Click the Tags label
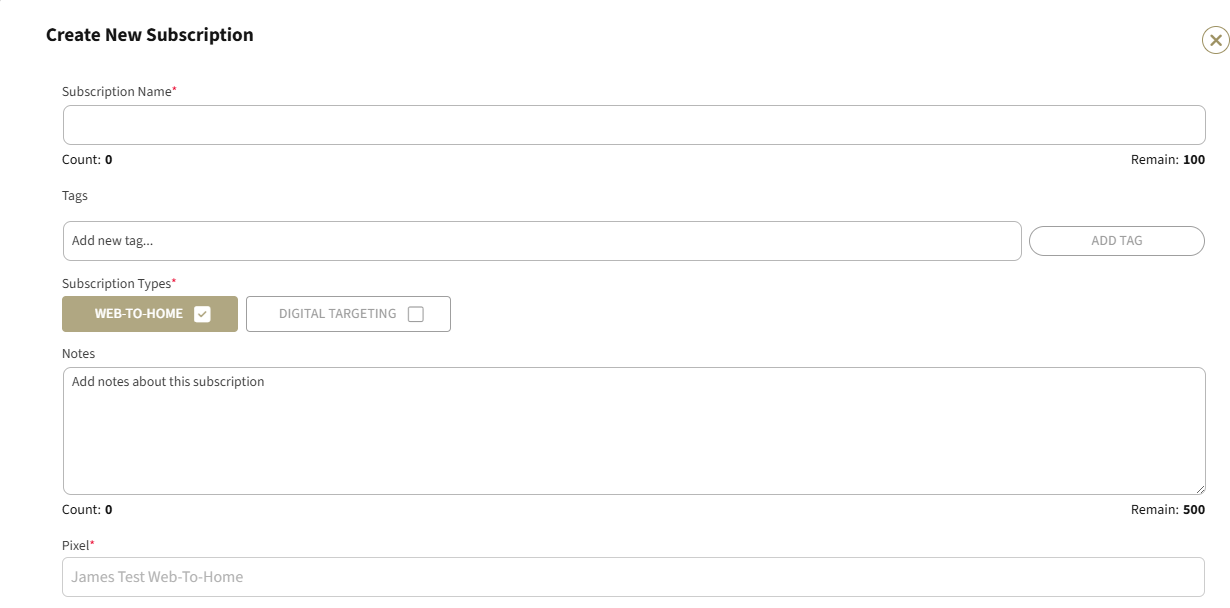 pyautogui.click(x=75, y=196)
